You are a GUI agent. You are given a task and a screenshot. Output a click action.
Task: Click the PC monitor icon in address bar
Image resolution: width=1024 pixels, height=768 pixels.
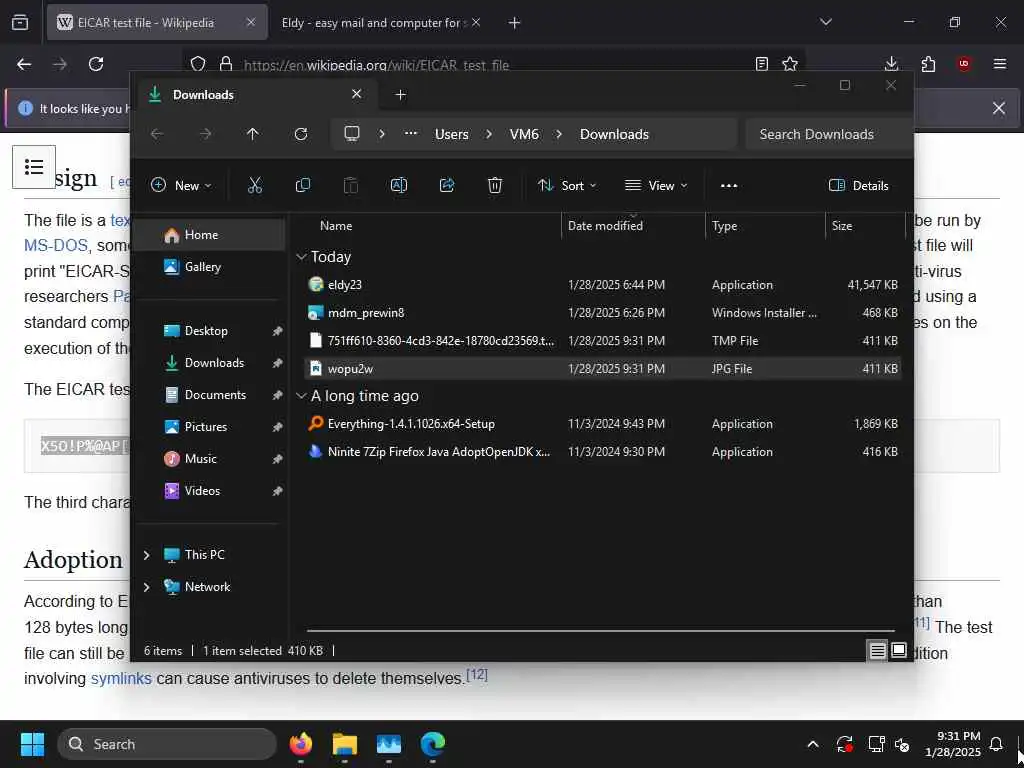click(x=352, y=134)
